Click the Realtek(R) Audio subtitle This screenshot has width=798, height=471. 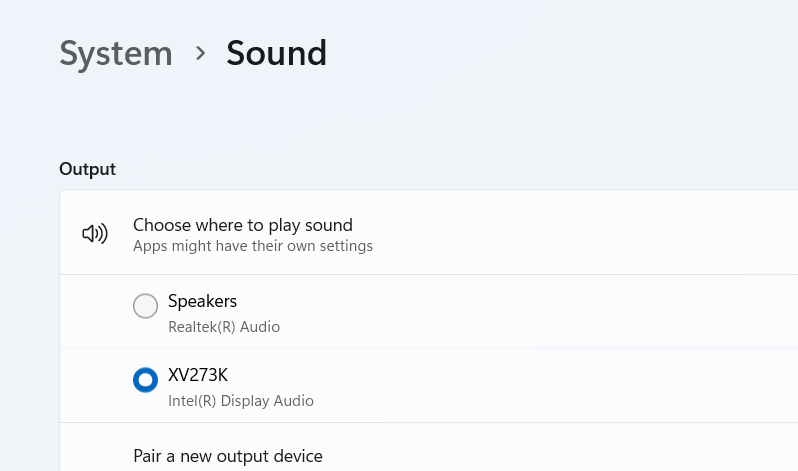pyautogui.click(x=224, y=327)
